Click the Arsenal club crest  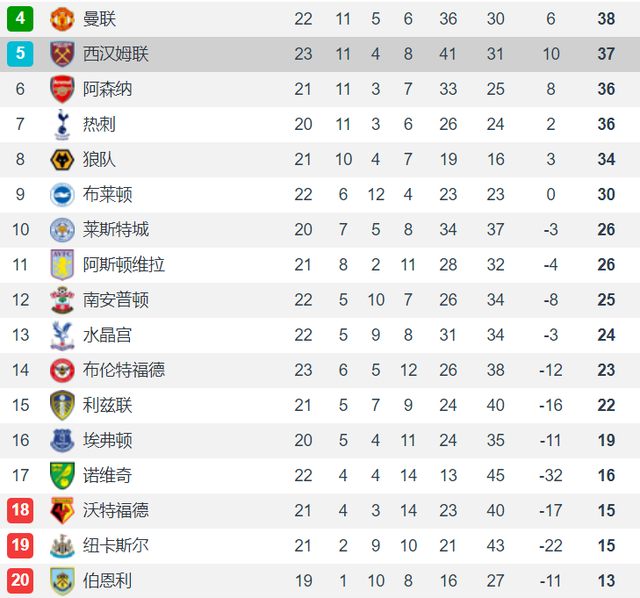coord(62,89)
